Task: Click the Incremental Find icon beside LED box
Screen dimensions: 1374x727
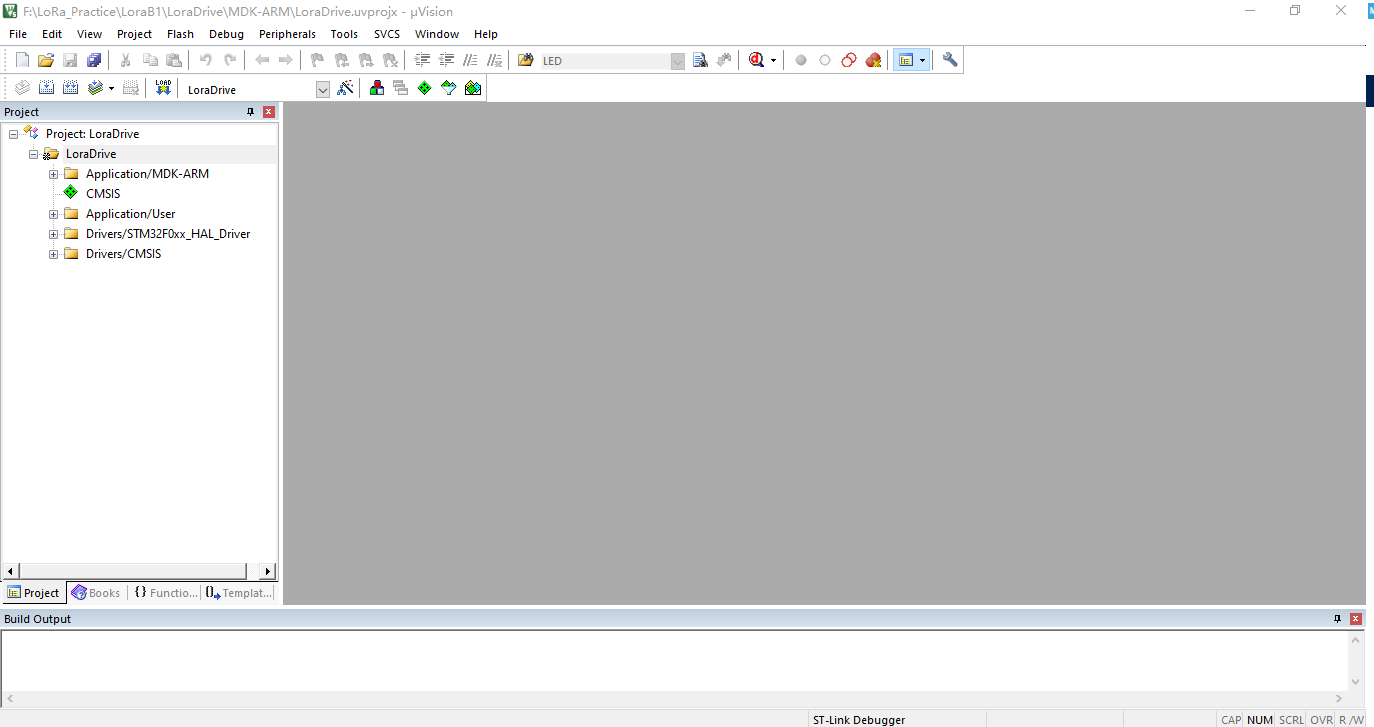Action: coord(725,60)
